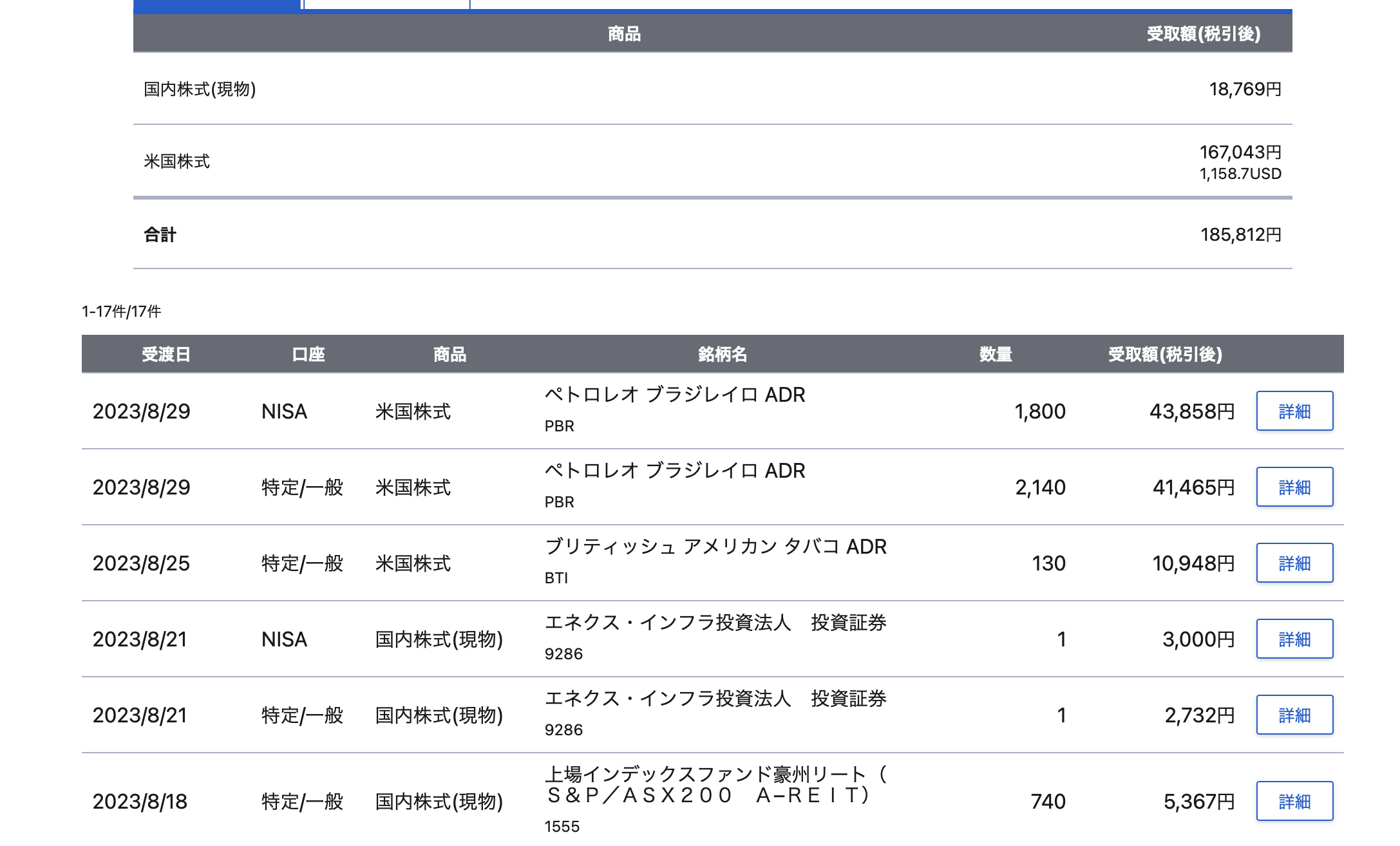
Task: Click the 合計 total row
Action: pyautogui.click(x=712, y=234)
